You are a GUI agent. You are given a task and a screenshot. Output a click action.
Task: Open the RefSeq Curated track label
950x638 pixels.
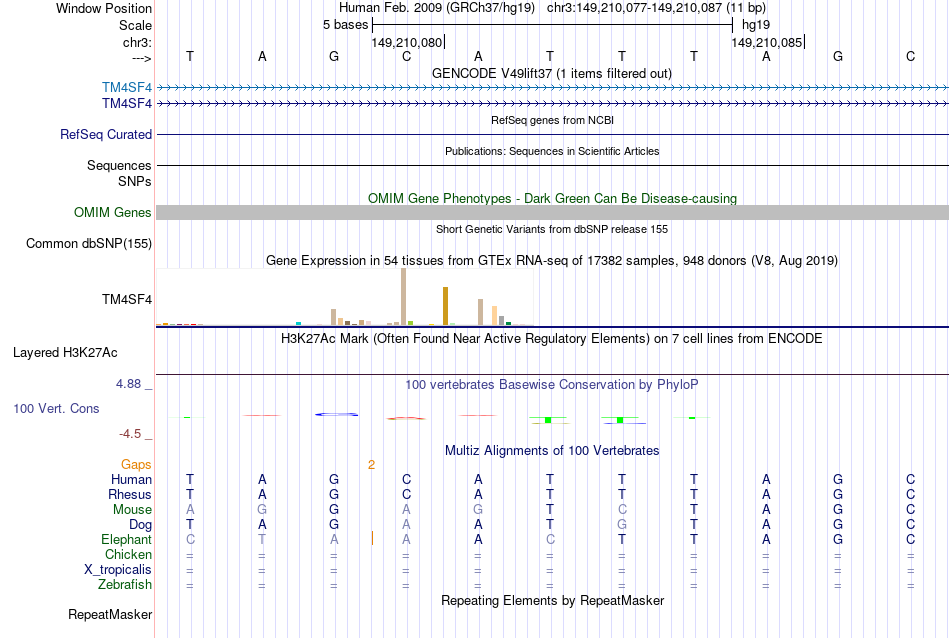[106, 135]
